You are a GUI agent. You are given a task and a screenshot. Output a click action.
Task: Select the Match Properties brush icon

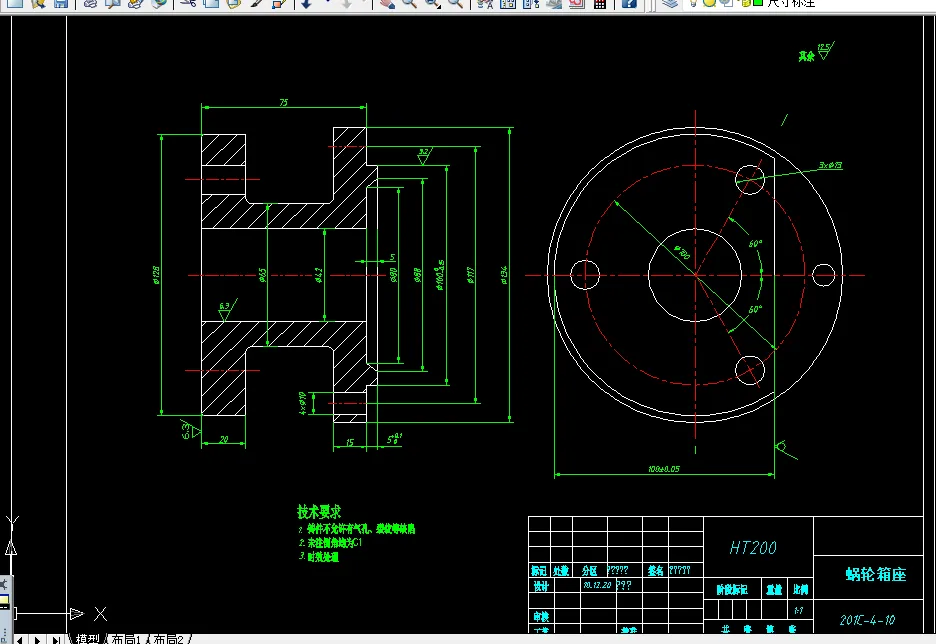pos(256,4)
